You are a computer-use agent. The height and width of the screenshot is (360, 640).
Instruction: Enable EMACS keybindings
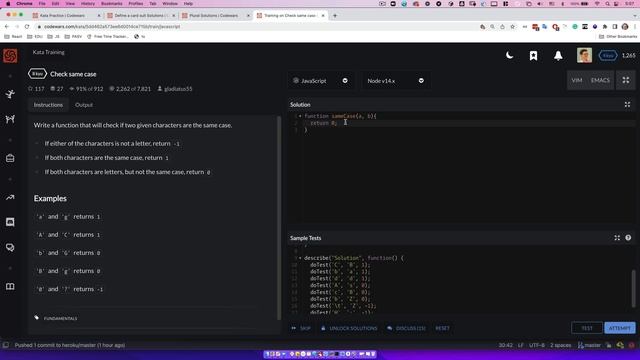click(x=600, y=80)
